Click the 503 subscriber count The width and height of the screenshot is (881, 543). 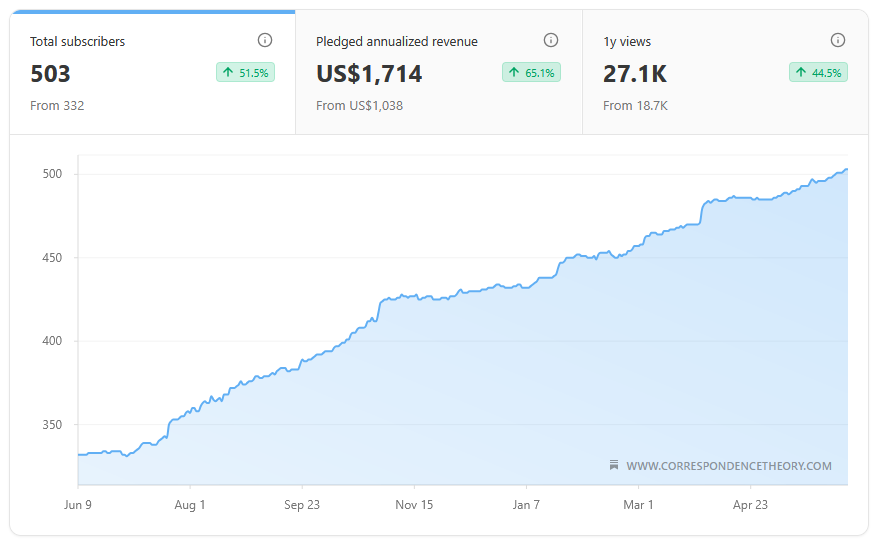pyautogui.click(x=50, y=74)
